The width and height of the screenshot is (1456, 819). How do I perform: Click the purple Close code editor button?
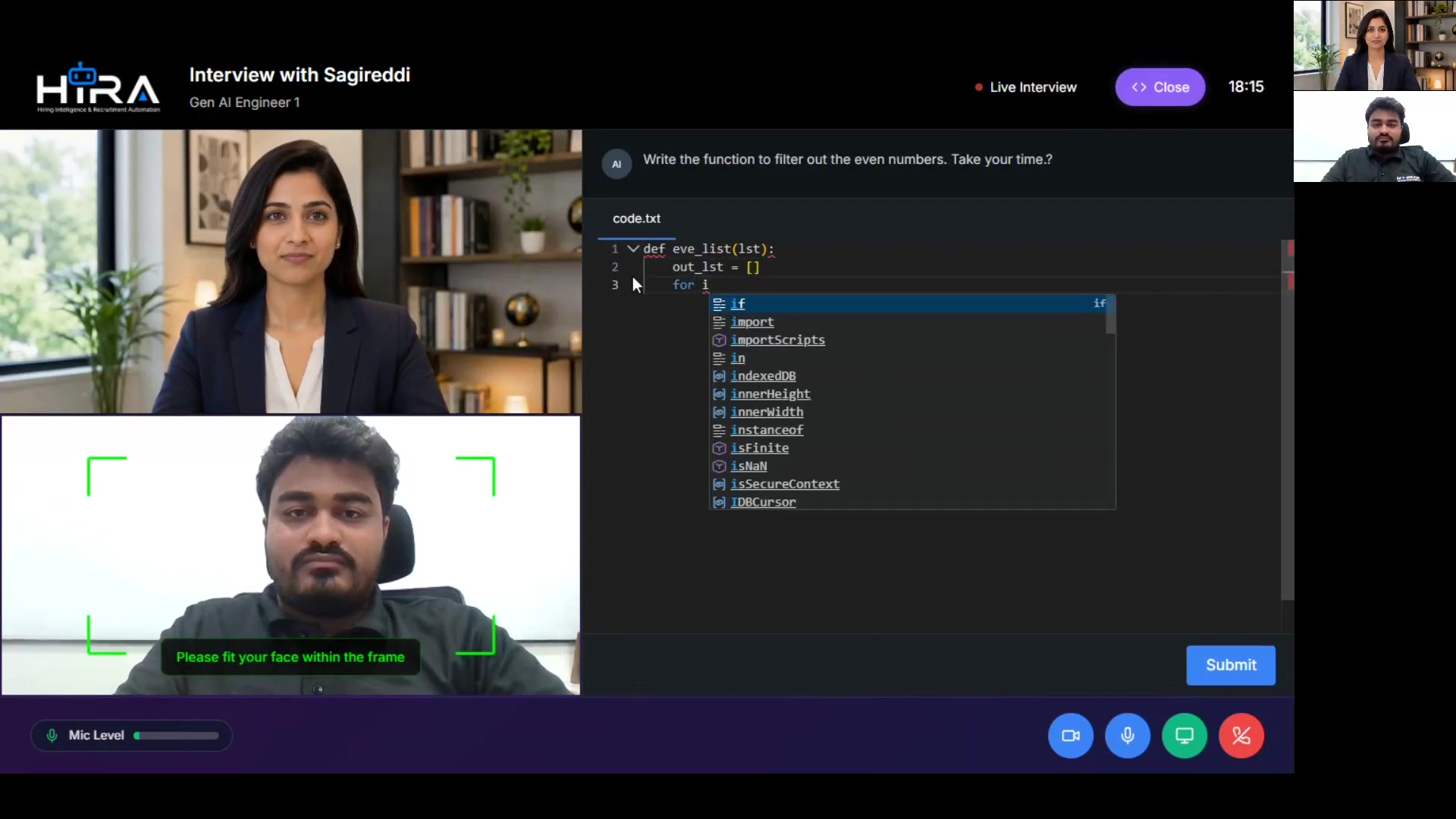pos(1159,87)
